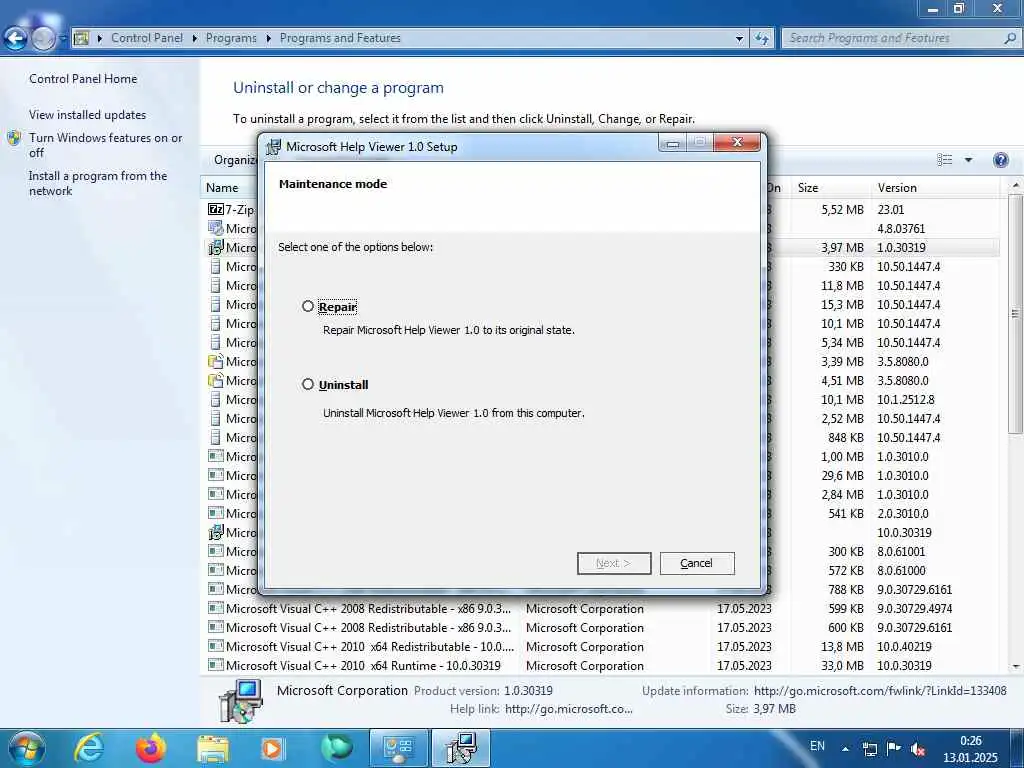The width and height of the screenshot is (1024, 768).
Task: Sort list by Size column header
Action: point(808,187)
